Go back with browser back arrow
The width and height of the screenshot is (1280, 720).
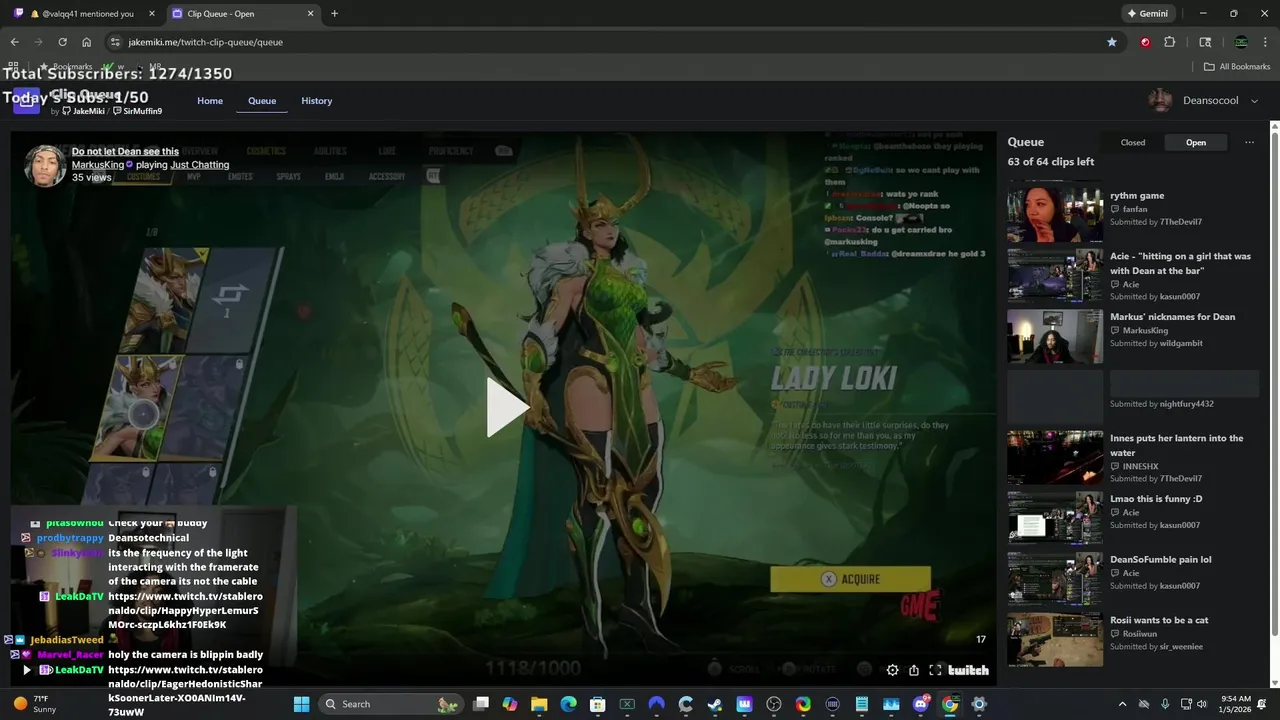click(14, 42)
